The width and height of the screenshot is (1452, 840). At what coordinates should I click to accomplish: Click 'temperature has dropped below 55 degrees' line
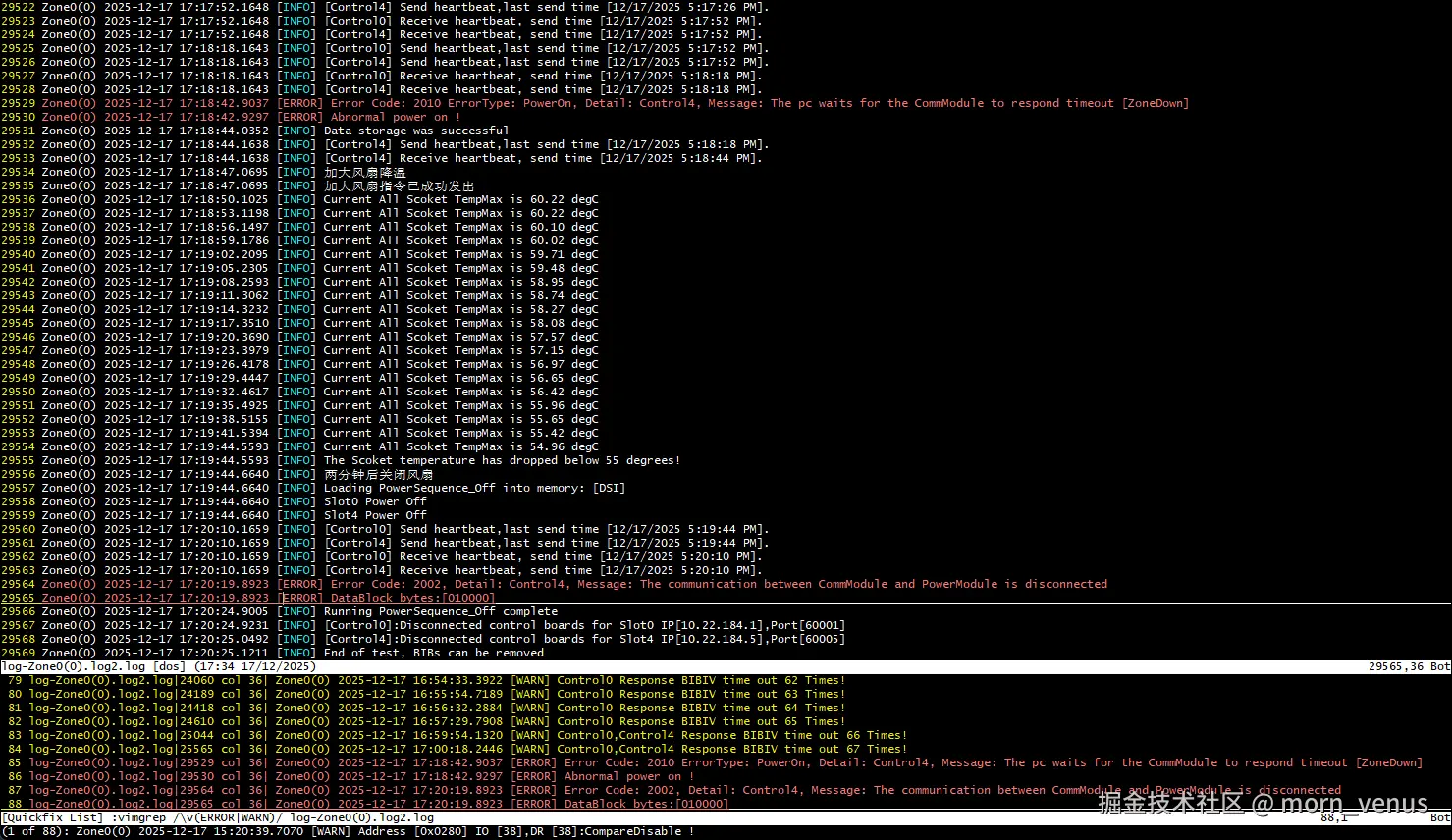341,460
